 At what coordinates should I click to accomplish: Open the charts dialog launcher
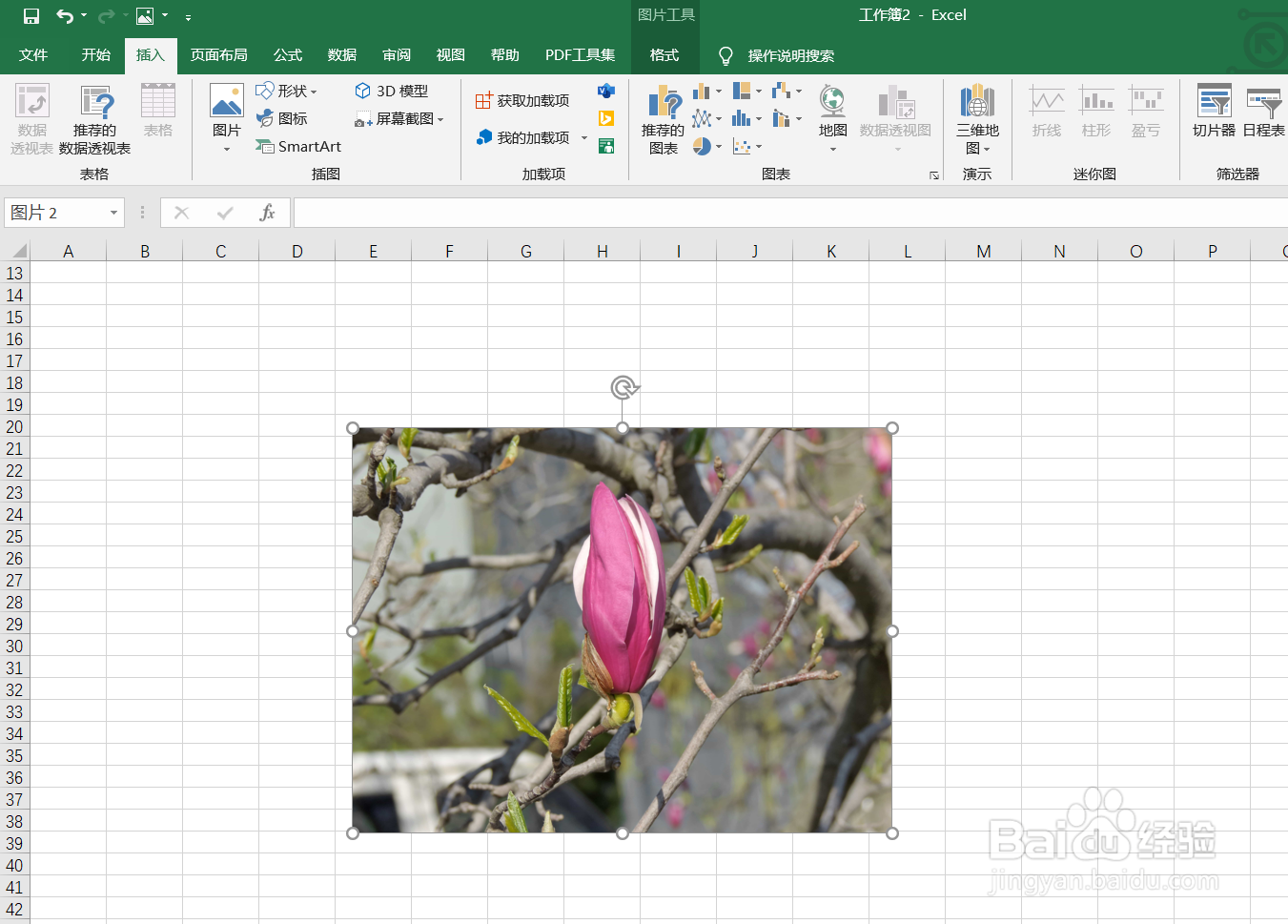pos(934,175)
